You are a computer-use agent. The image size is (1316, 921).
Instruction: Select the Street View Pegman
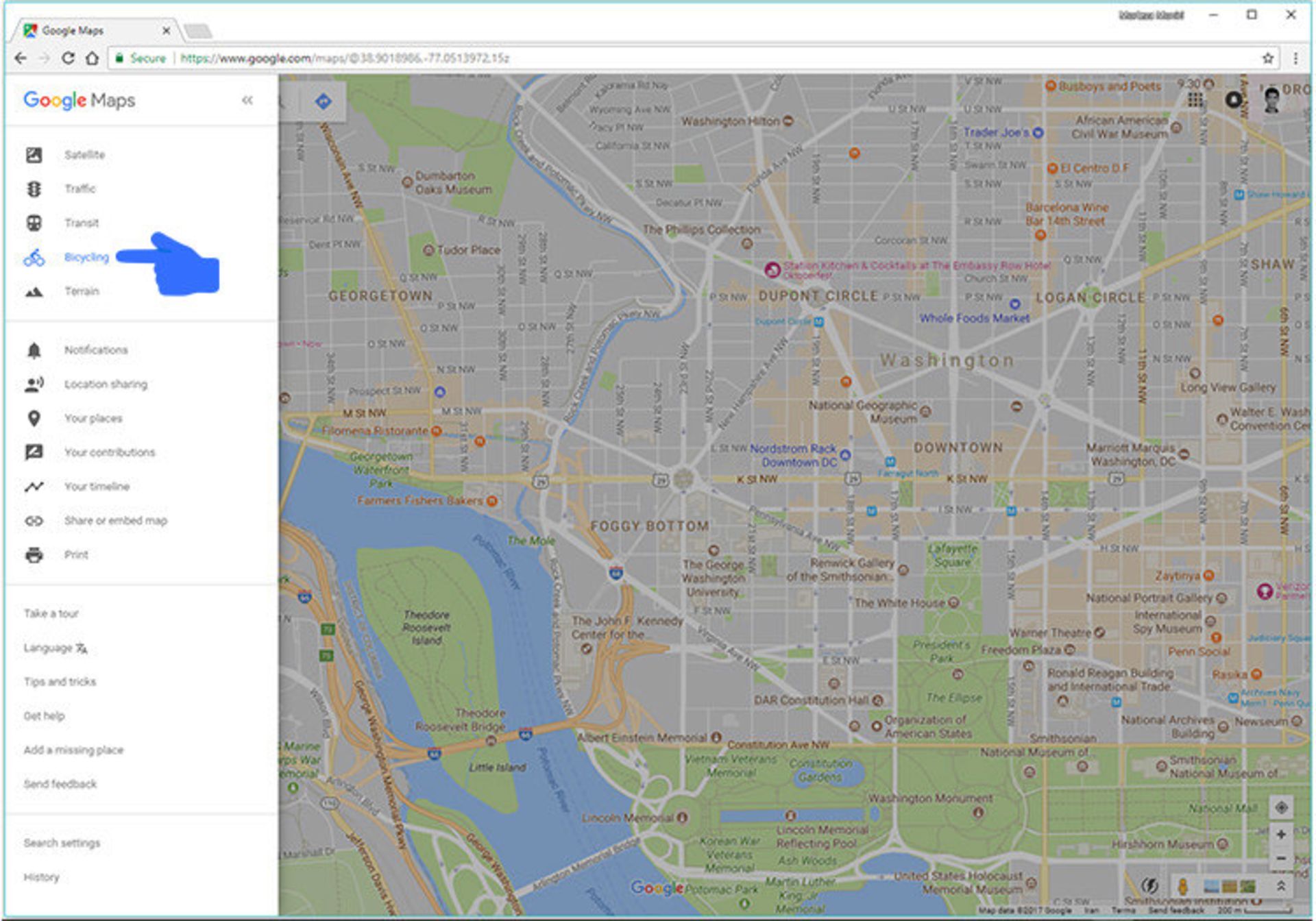point(1182,887)
